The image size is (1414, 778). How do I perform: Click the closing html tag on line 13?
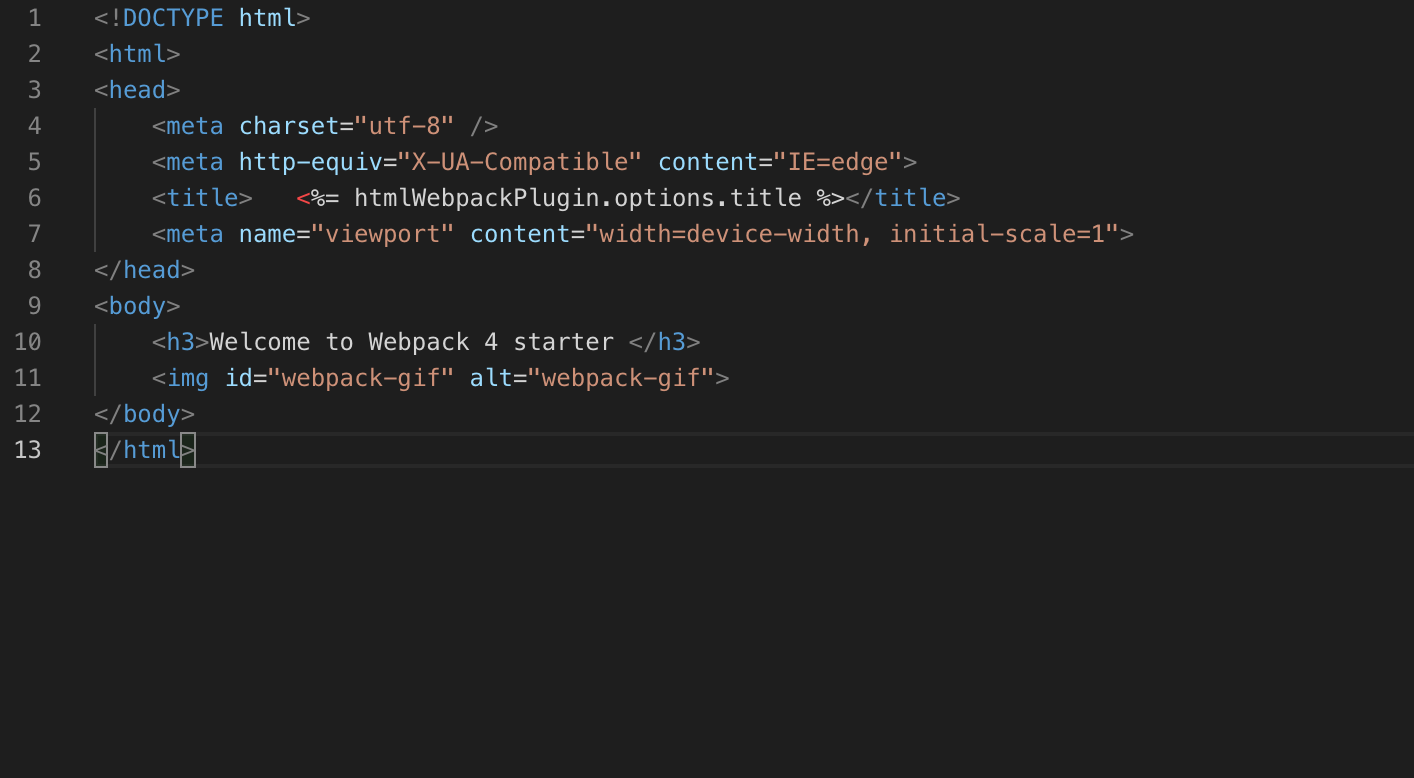click(x=145, y=450)
